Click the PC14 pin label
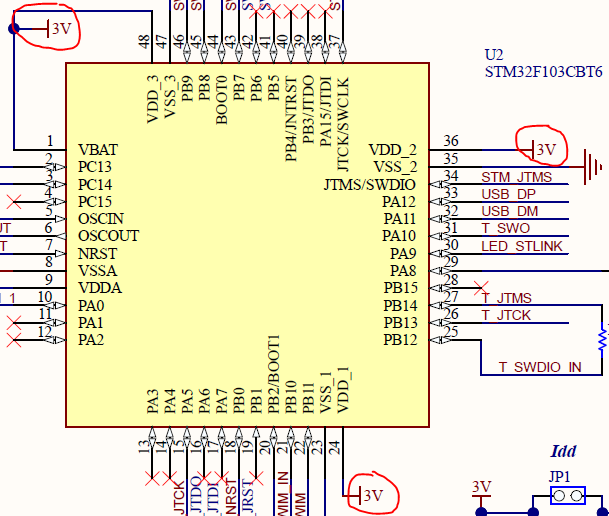This screenshot has height=516, width=609. coord(95,184)
